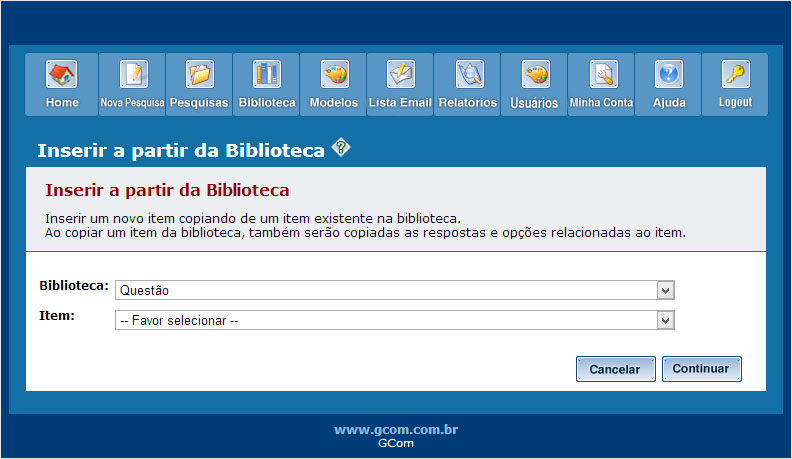The width and height of the screenshot is (792, 459).
Task: Open the Pesquisas folder icon
Action: tap(200, 74)
